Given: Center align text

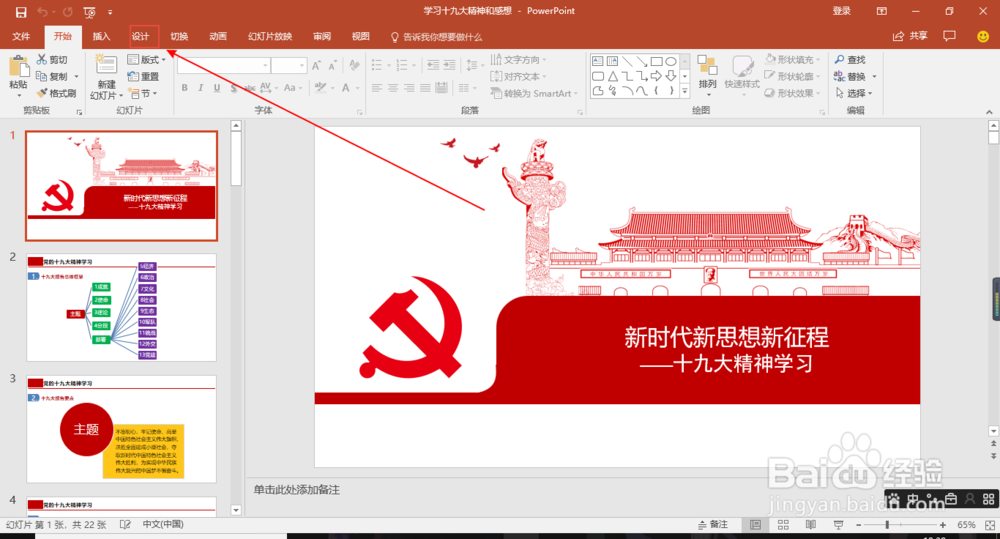Looking at the screenshot, I should (393, 88).
